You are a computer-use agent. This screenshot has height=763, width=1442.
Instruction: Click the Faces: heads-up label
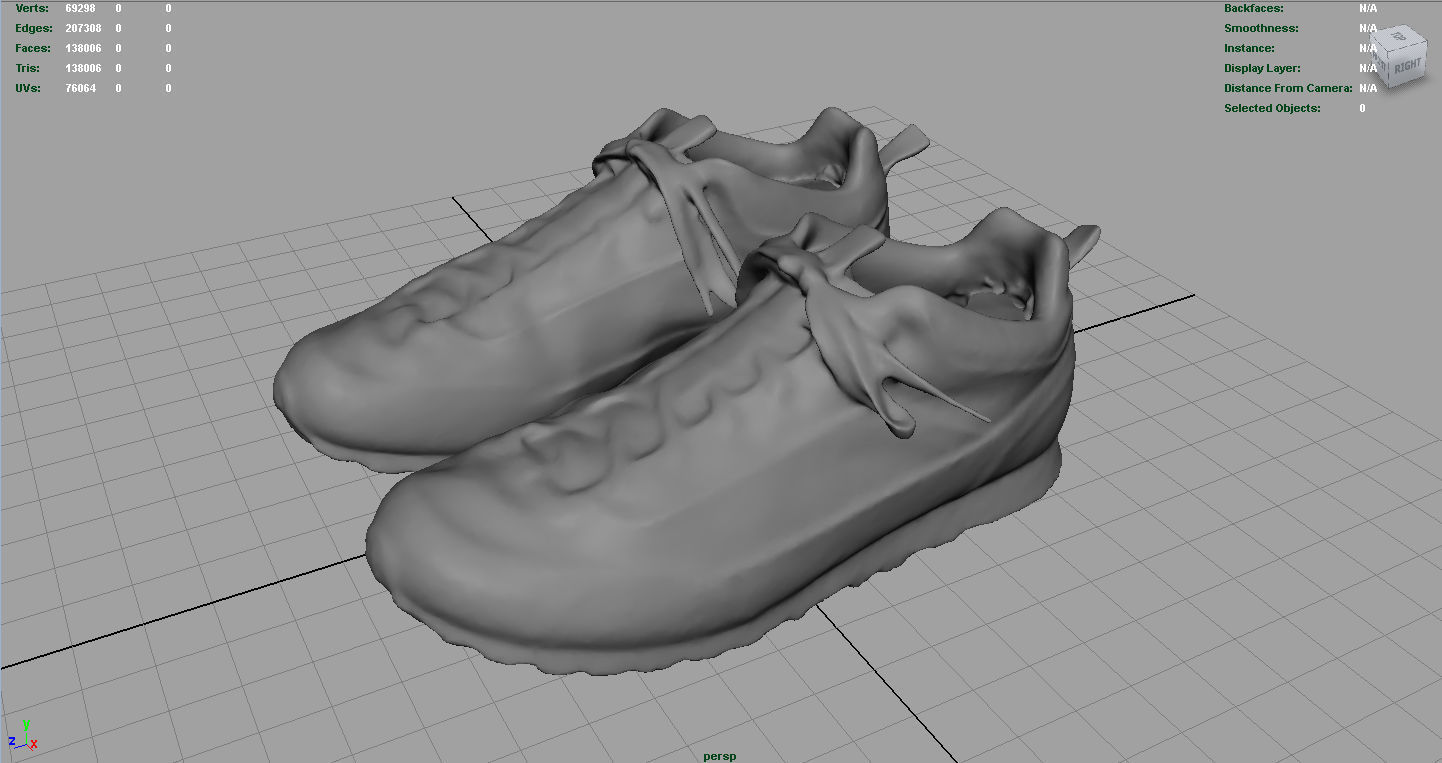[34, 48]
